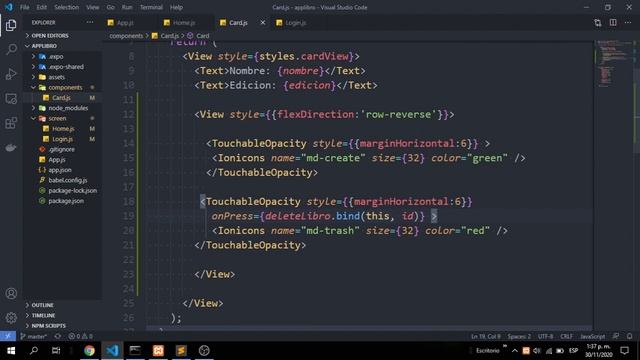Screen dimensions: 640x360
Task: Click the editor minimap
Action: [614, 63]
